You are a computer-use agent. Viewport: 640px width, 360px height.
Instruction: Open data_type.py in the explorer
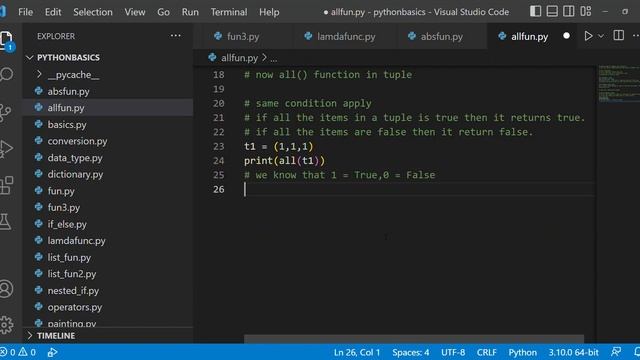click(75, 158)
